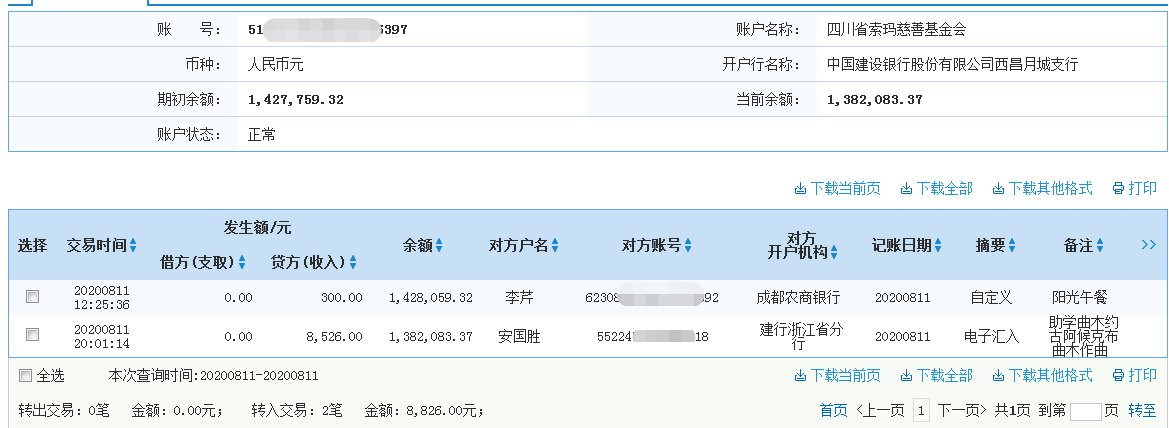Click remark 助学曲木约古阿候克布曲木作曲
Screen dimensions: 1169x428
[x=1083, y=336]
